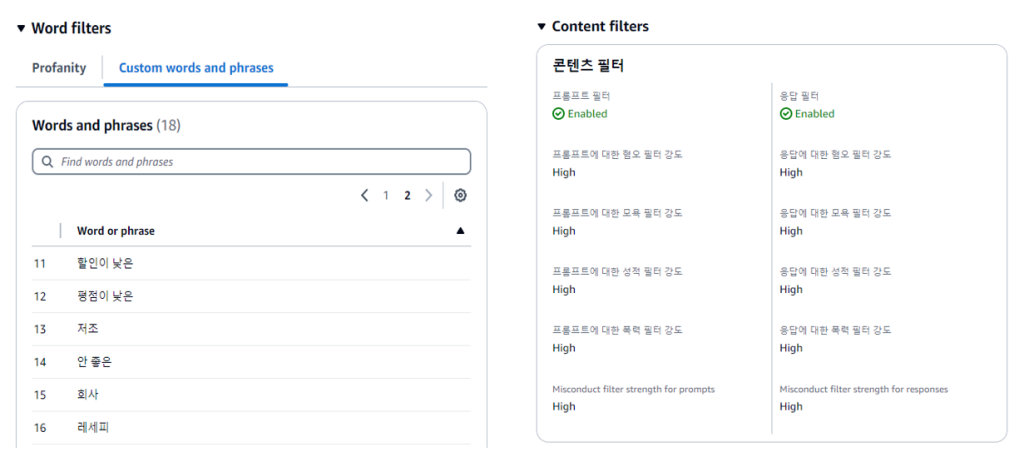Go to next page chevron

pyautogui.click(x=428, y=196)
